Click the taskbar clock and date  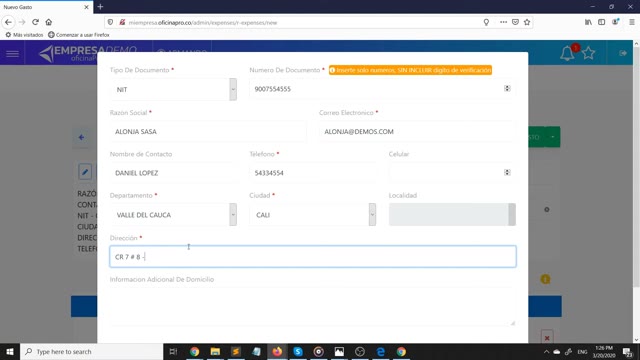coord(604,351)
